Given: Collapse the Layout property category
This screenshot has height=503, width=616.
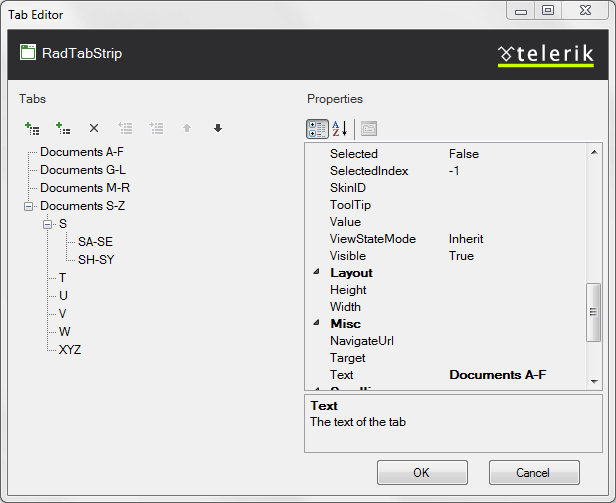Looking at the screenshot, I should 318,273.
